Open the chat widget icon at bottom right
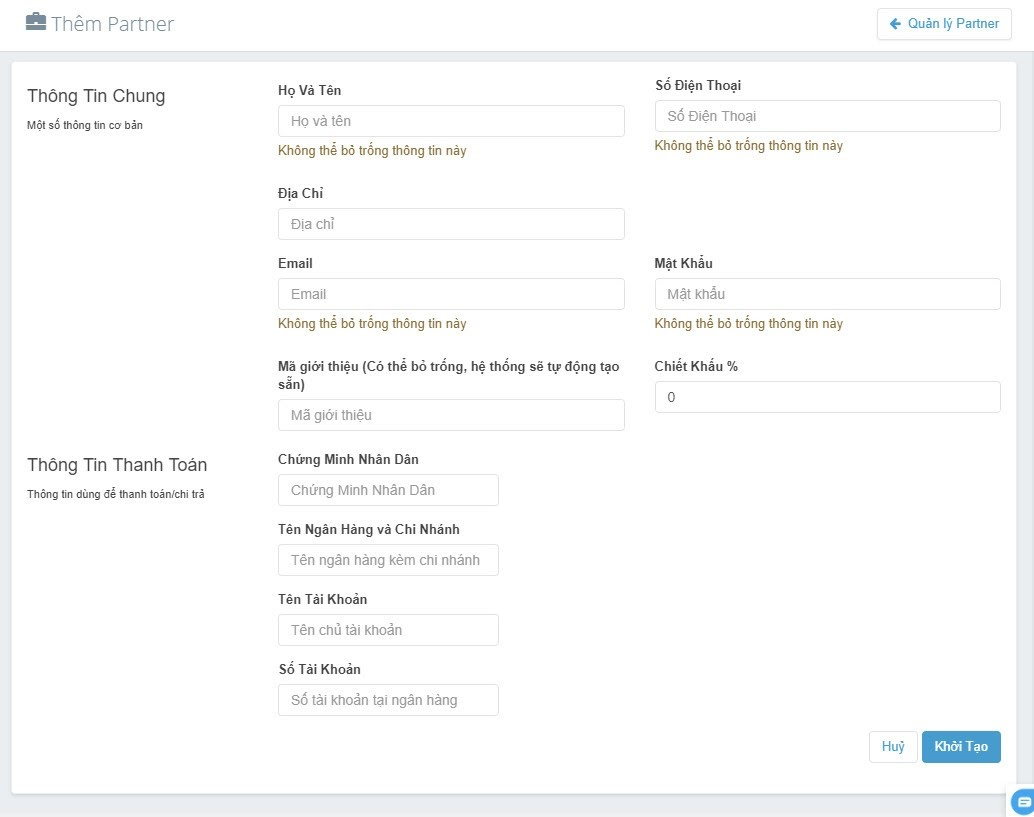This screenshot has width=1034, height=817. (x=1022, y=801)
